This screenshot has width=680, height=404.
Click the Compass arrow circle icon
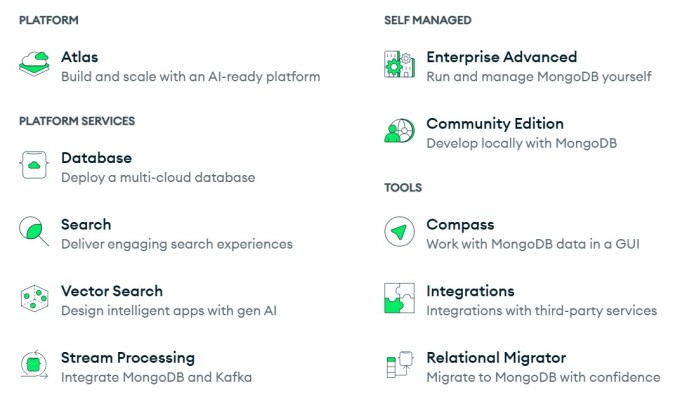coord(399,231)
